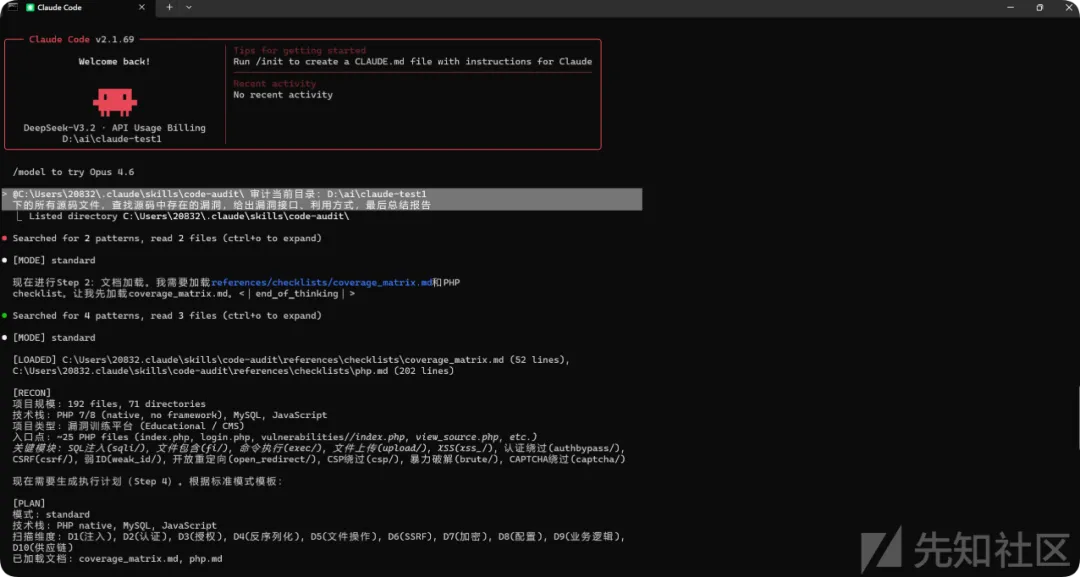This screenshot has width=1080, height=577.
Task: Click '192 files, 71 directories' line
Action: pos(109,403)
